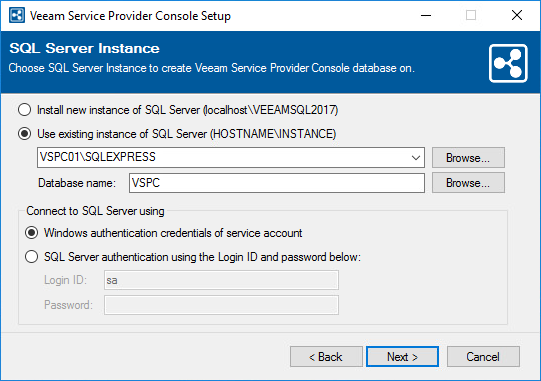Proceed with the Next button
Viewport: 541px width, 381px height.
[x=402, y=357]
